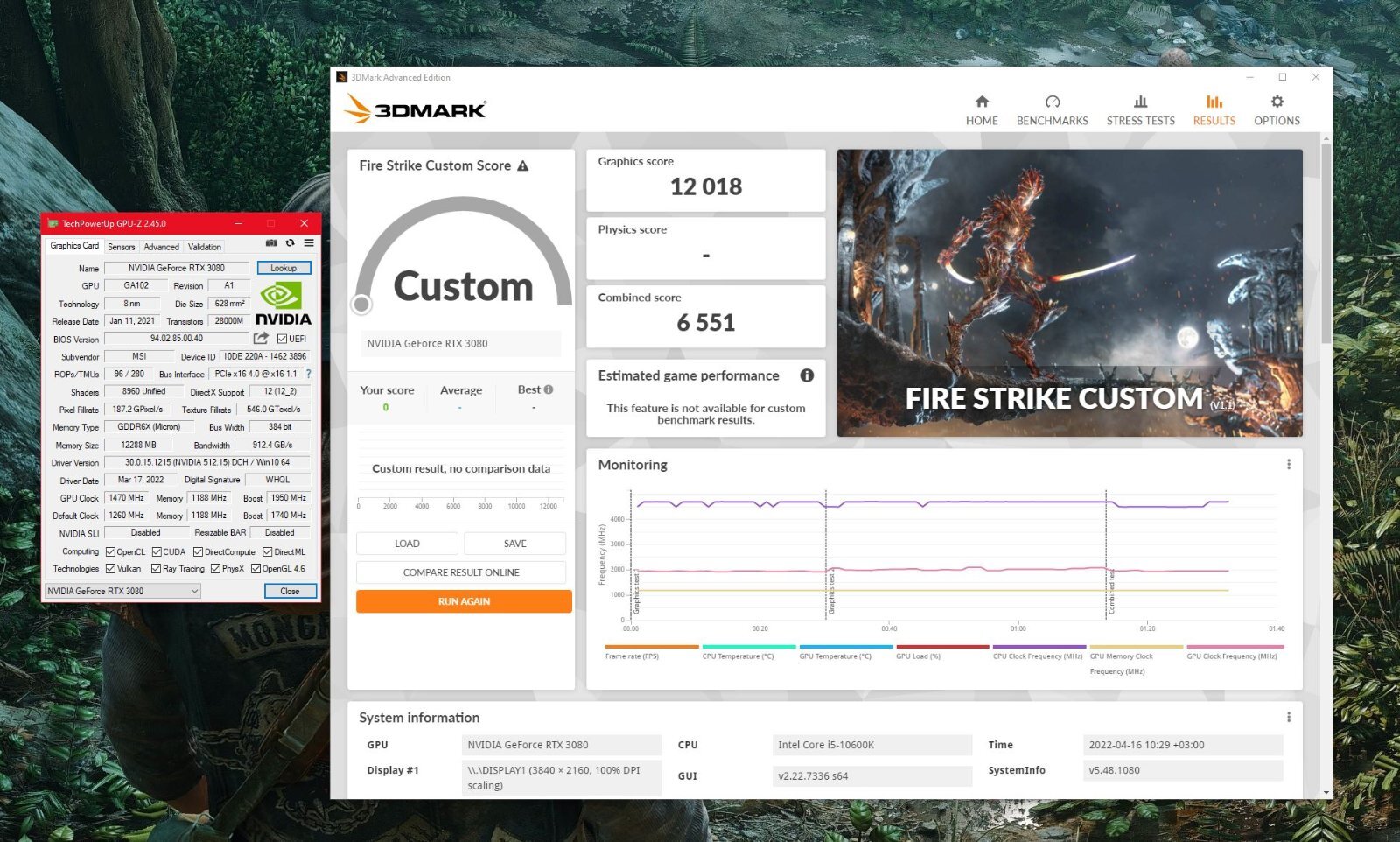Toggle the Ray Tracing checkbox
Viewport: 1400px width, 842px height.
[x=156, y=568]
